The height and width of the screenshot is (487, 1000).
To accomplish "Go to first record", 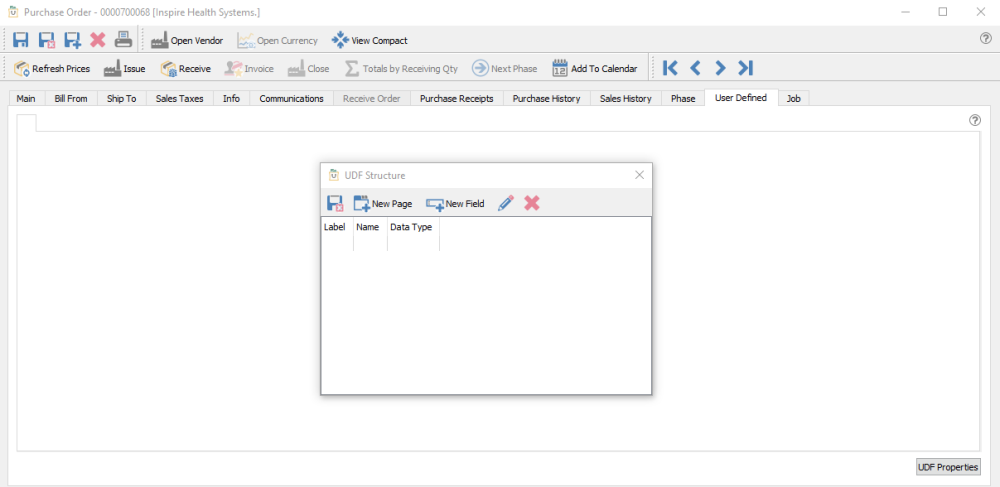I will point(670,68).
